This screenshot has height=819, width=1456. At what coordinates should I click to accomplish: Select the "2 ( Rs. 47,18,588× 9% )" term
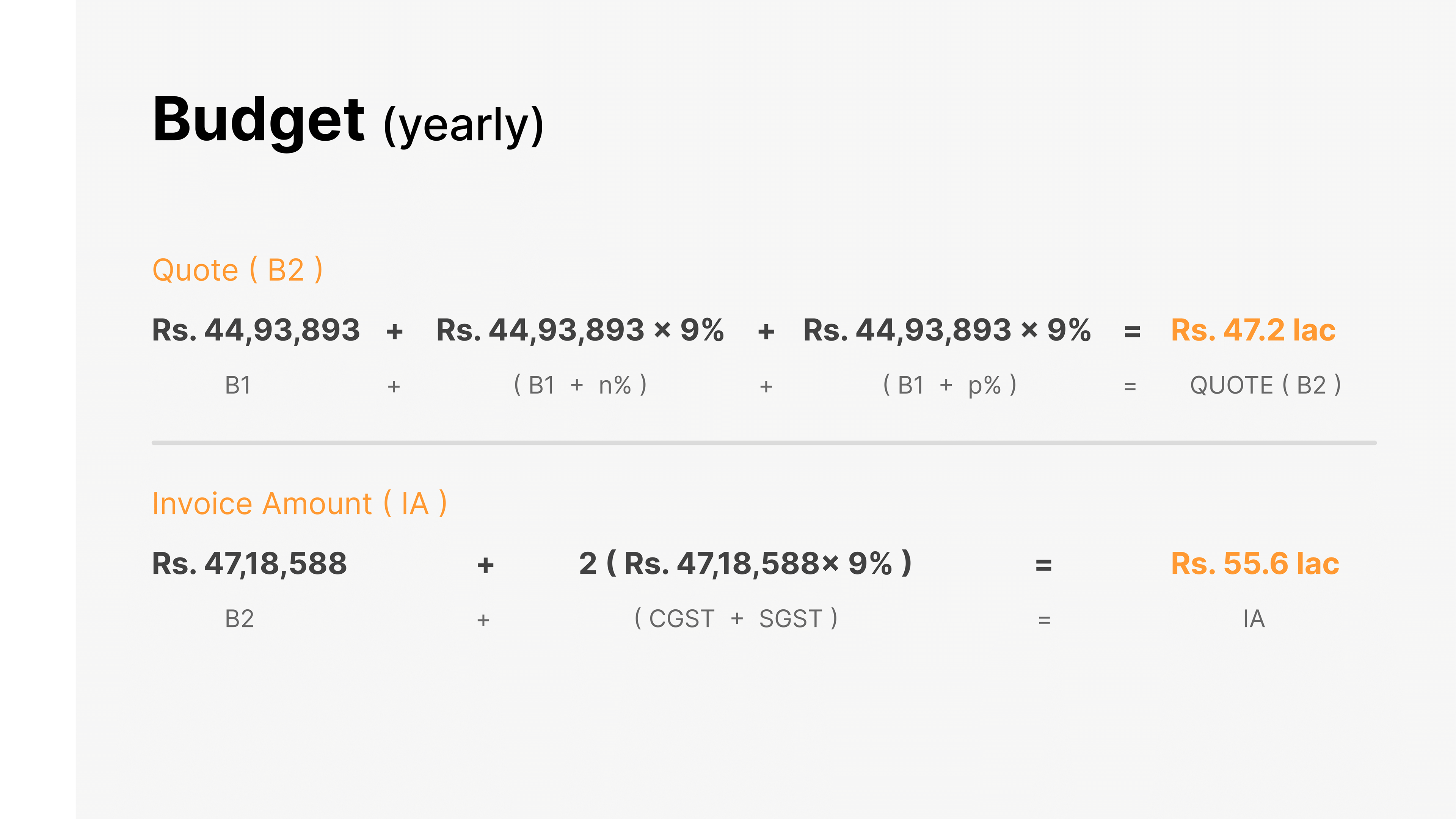click(745, 563)
